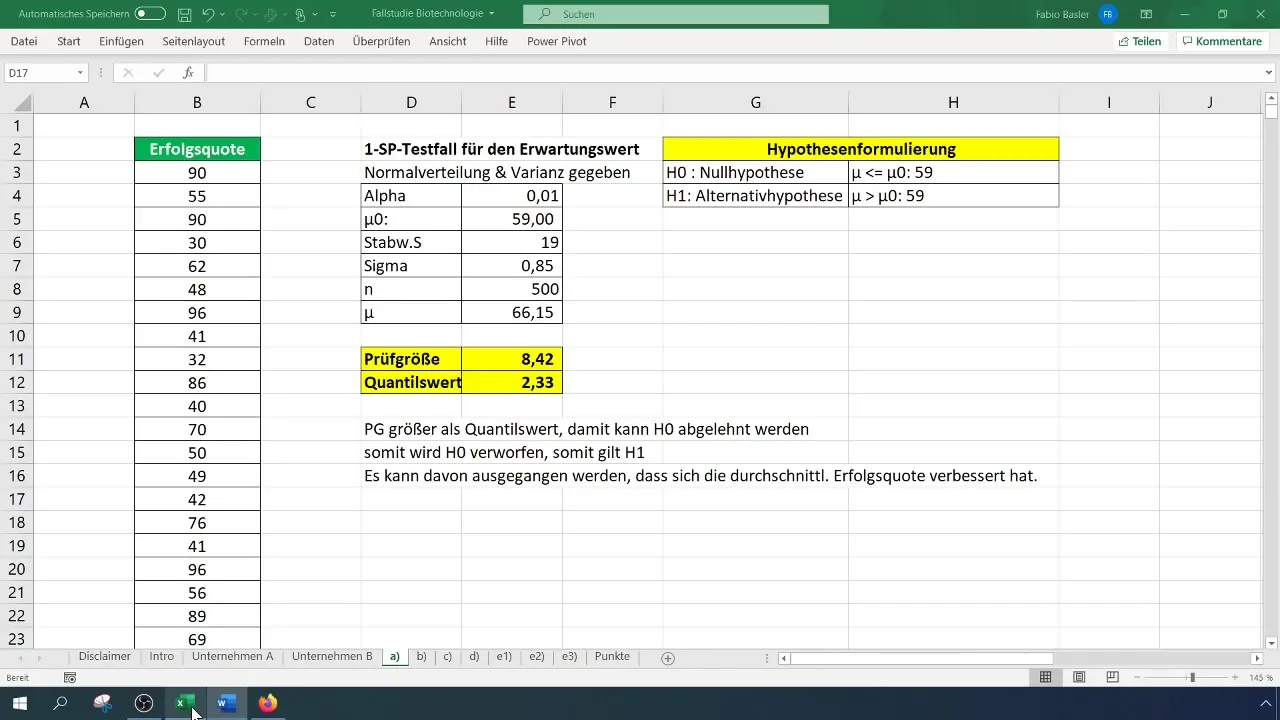Select the yellow Prüfgröße cell
The width and height of the screenshot is (1280, 720).
[x=411, y=359]
